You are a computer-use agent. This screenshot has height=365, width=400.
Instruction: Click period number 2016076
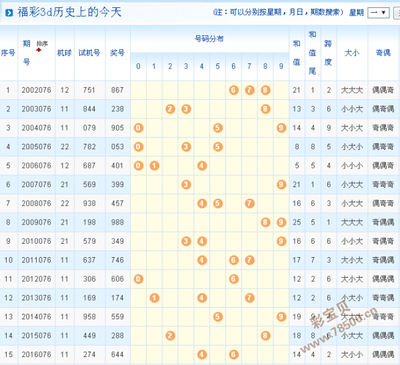[x=36, y=354]
